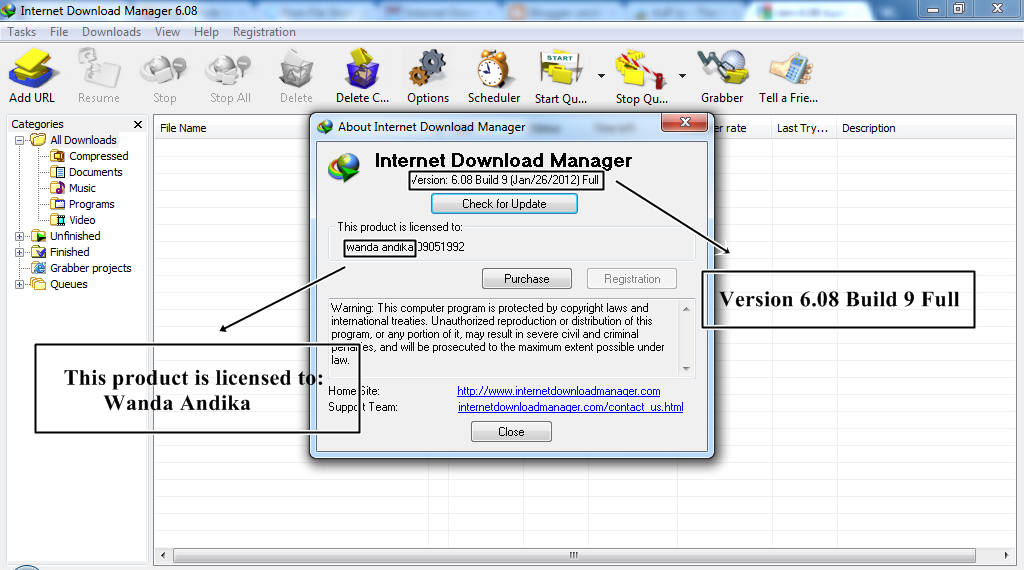
Task: Click the Close button in About dialog
Action: click(511, 432)
